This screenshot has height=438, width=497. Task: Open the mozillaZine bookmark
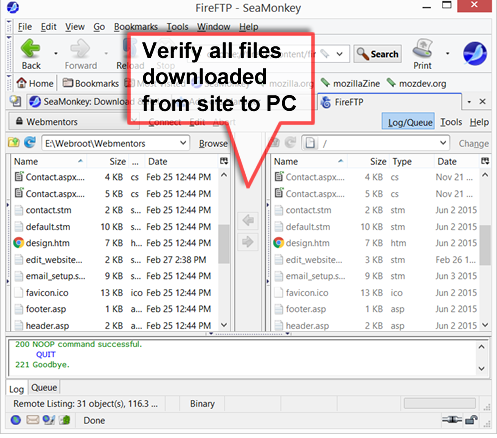click(350, 83)
